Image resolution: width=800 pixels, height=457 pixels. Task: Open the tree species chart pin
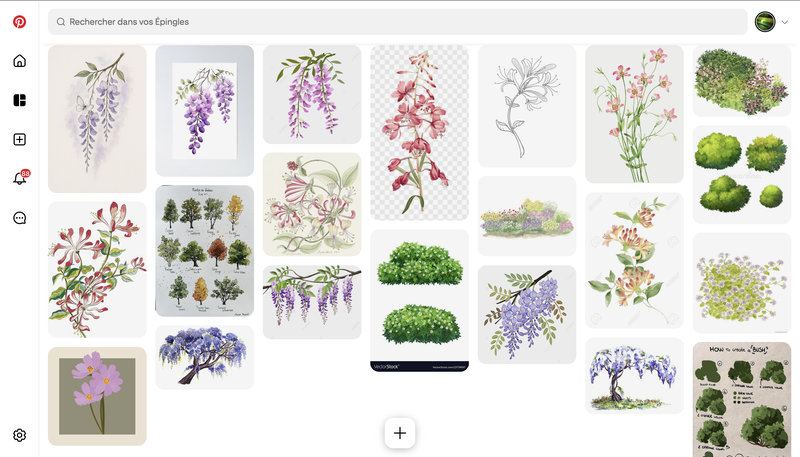(x=204, y=250)
